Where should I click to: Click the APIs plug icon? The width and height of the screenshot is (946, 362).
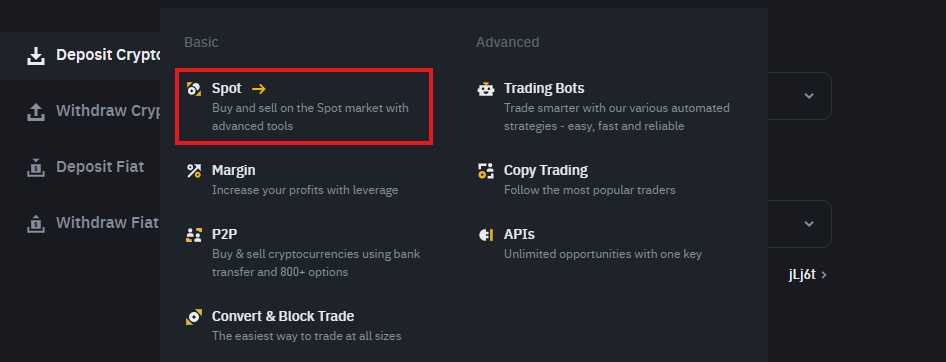[486, 235]
